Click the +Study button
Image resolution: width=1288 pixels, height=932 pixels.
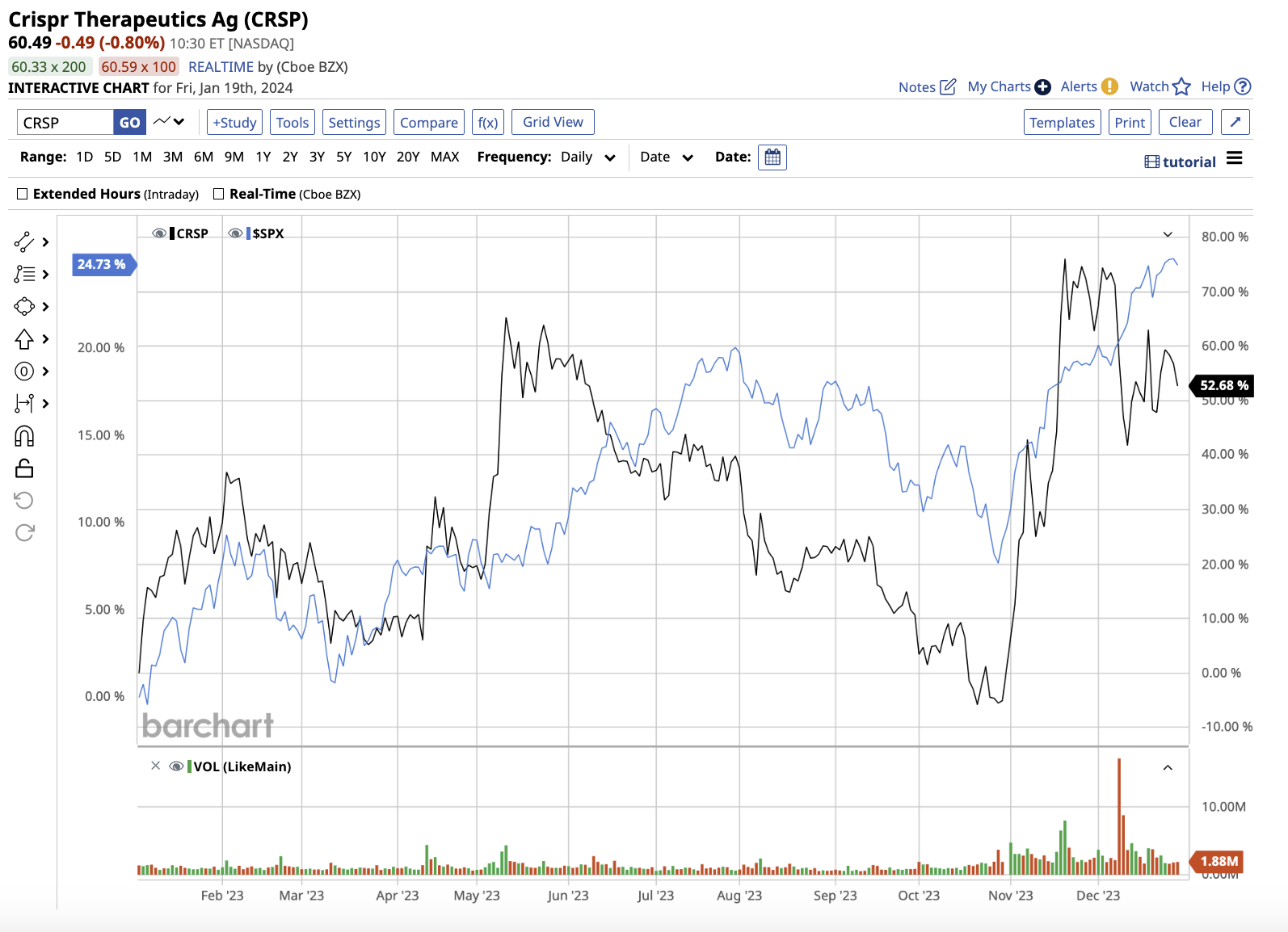(x=234, y=122)
